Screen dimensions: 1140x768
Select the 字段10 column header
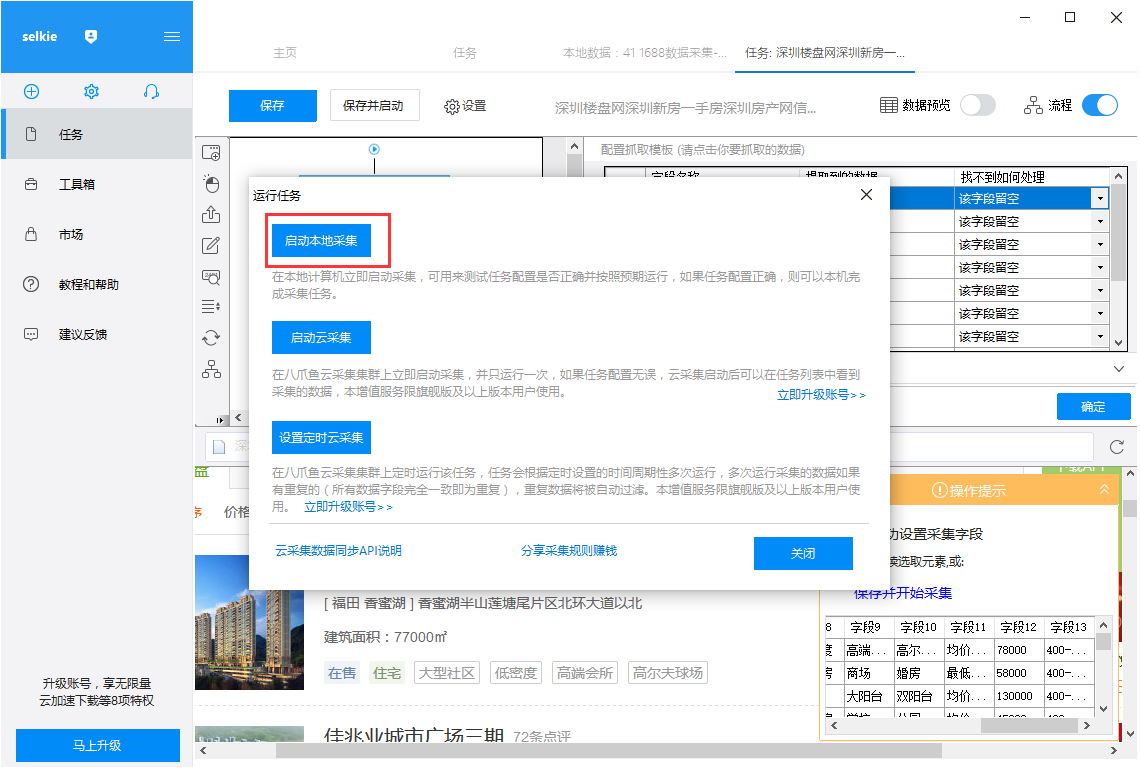click(x=918, y=627)
